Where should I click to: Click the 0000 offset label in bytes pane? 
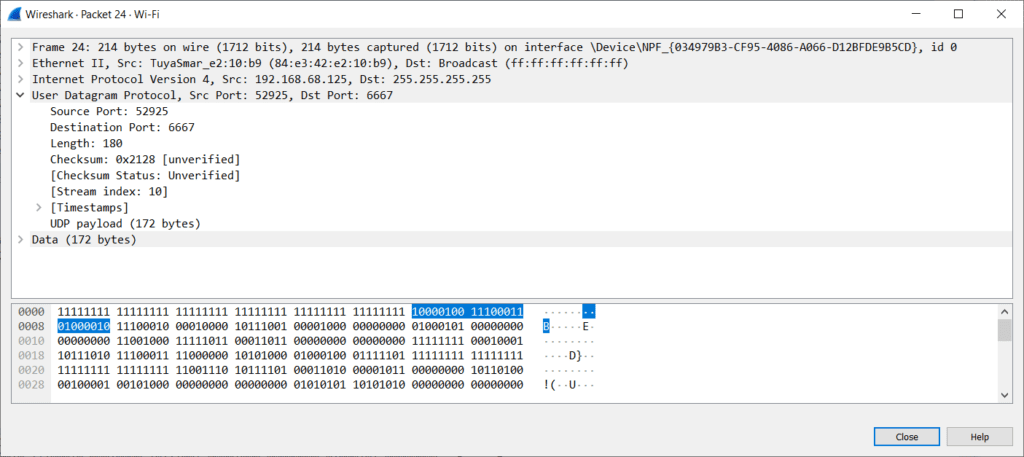31,312
